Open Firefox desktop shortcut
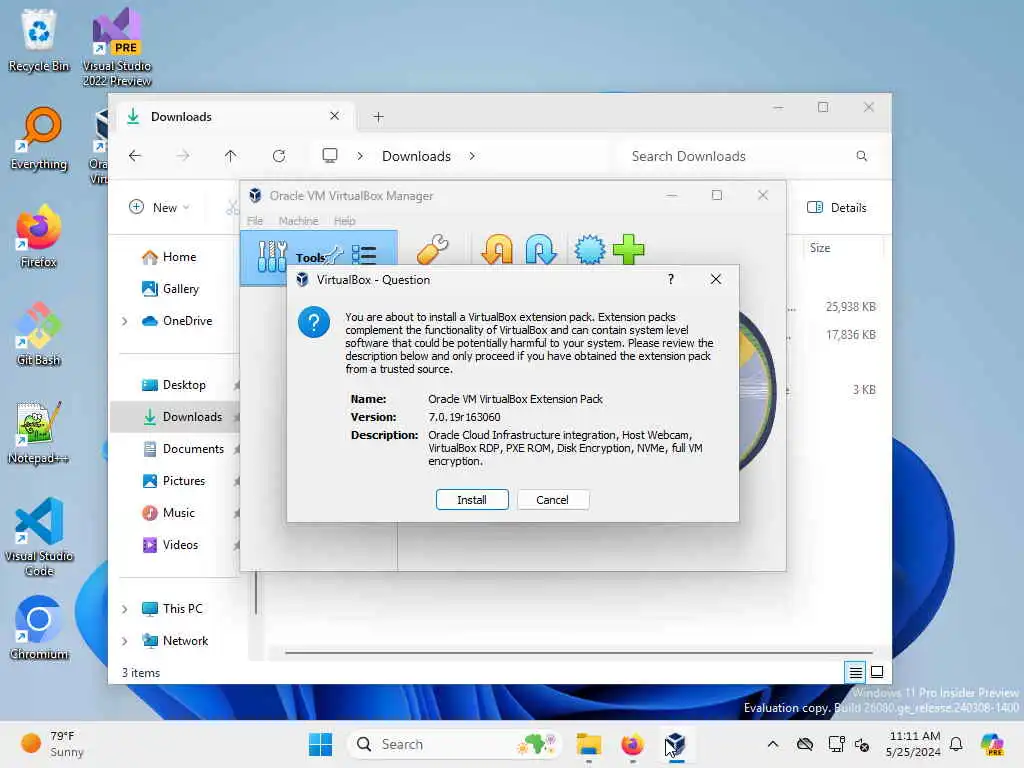 pyautogui.click(x=39, y=236)
